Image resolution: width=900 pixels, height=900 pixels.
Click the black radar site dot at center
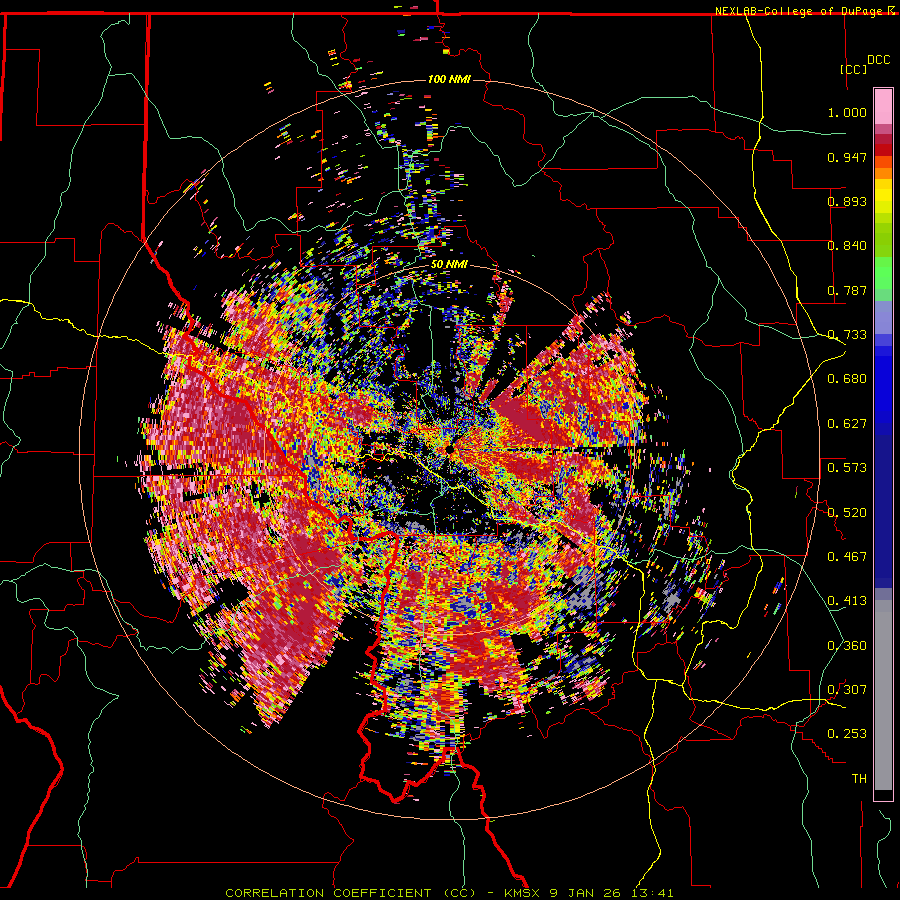450,450
